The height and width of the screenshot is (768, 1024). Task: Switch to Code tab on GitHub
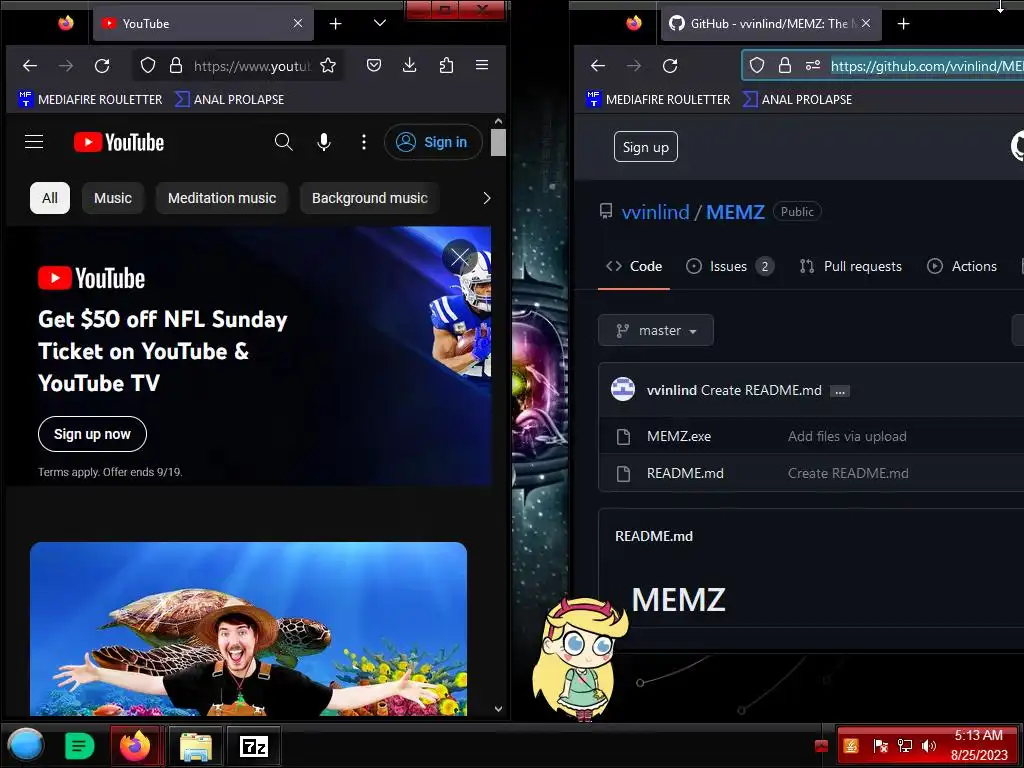click(633, 266)
